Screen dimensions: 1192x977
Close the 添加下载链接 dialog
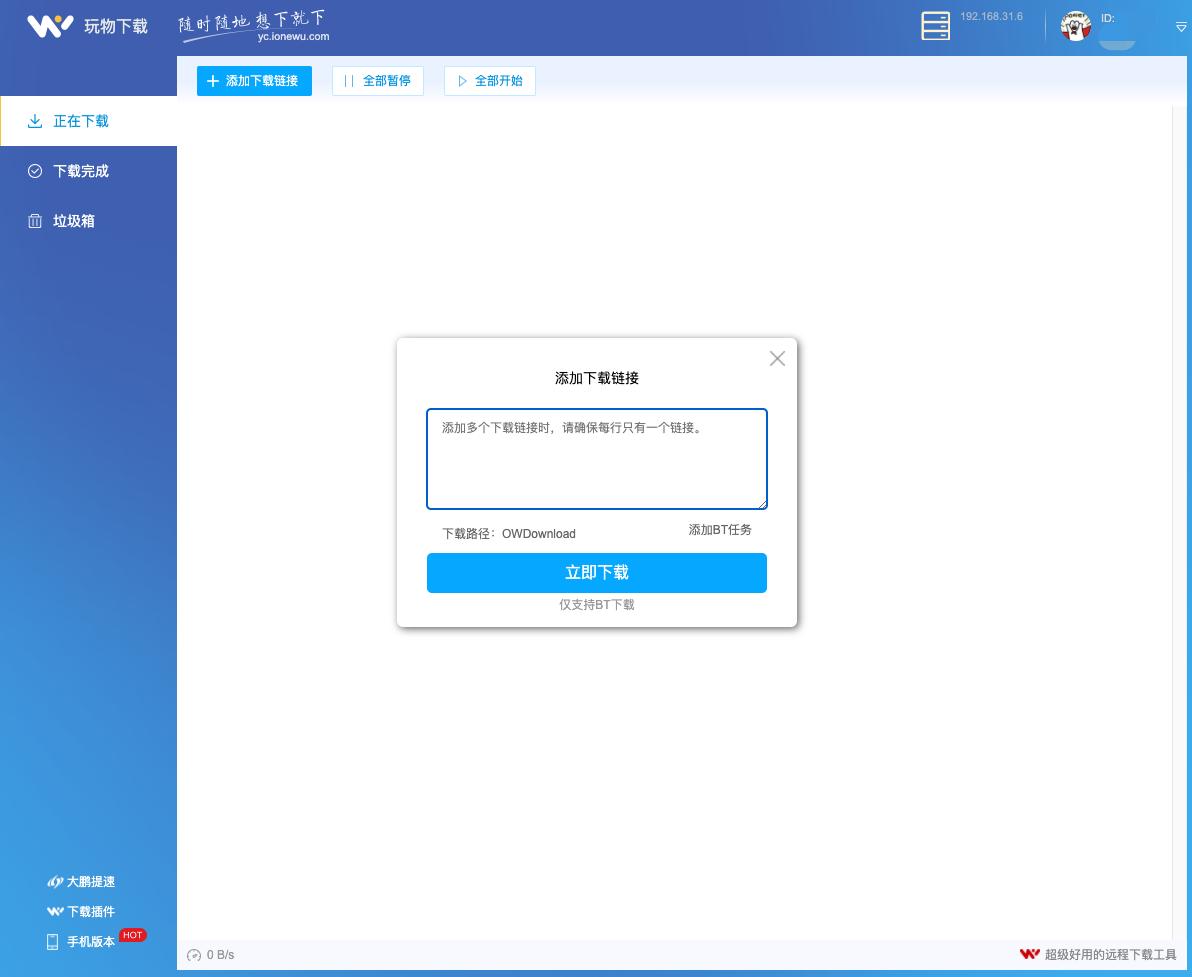pos(777,358)
